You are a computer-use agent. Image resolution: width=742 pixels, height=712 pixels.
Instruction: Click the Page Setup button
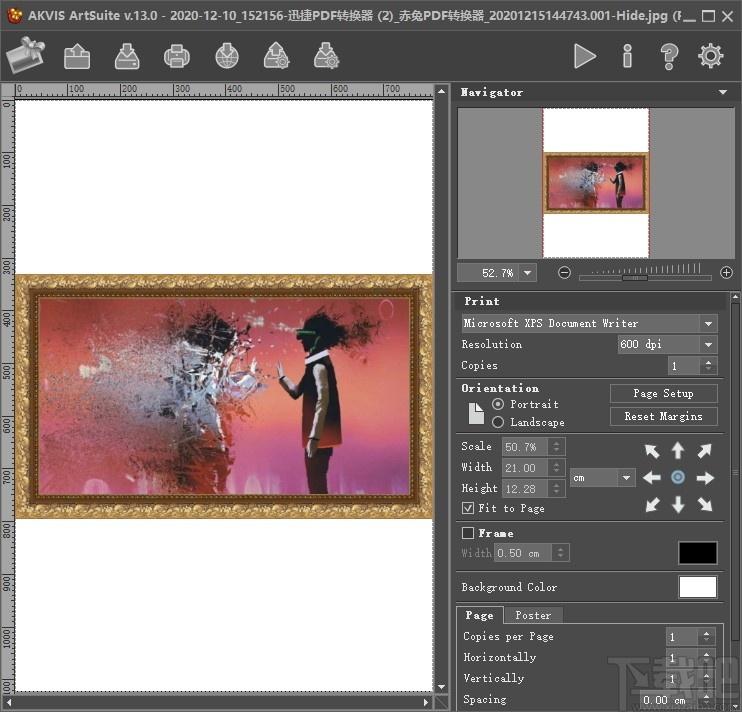[x=663, y=393]
